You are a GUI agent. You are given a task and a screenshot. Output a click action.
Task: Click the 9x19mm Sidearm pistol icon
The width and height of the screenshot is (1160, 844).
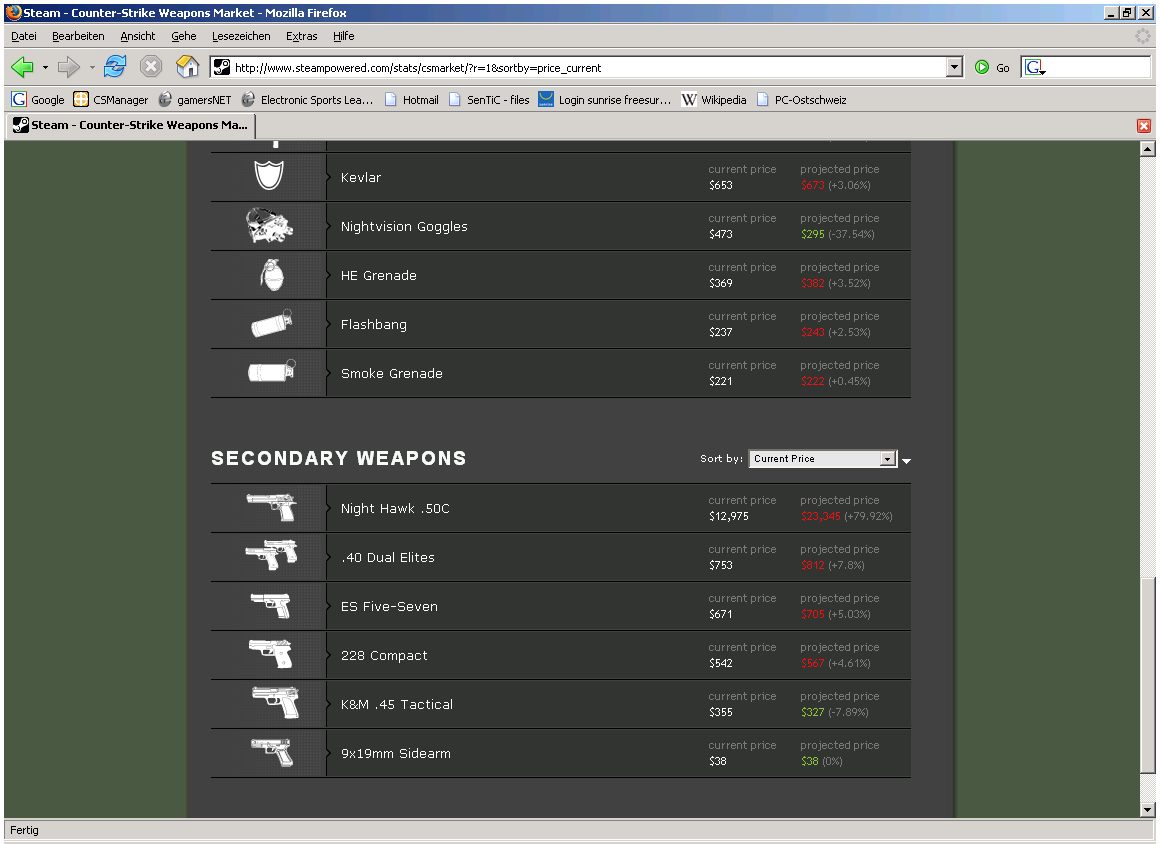coord(272,752)
